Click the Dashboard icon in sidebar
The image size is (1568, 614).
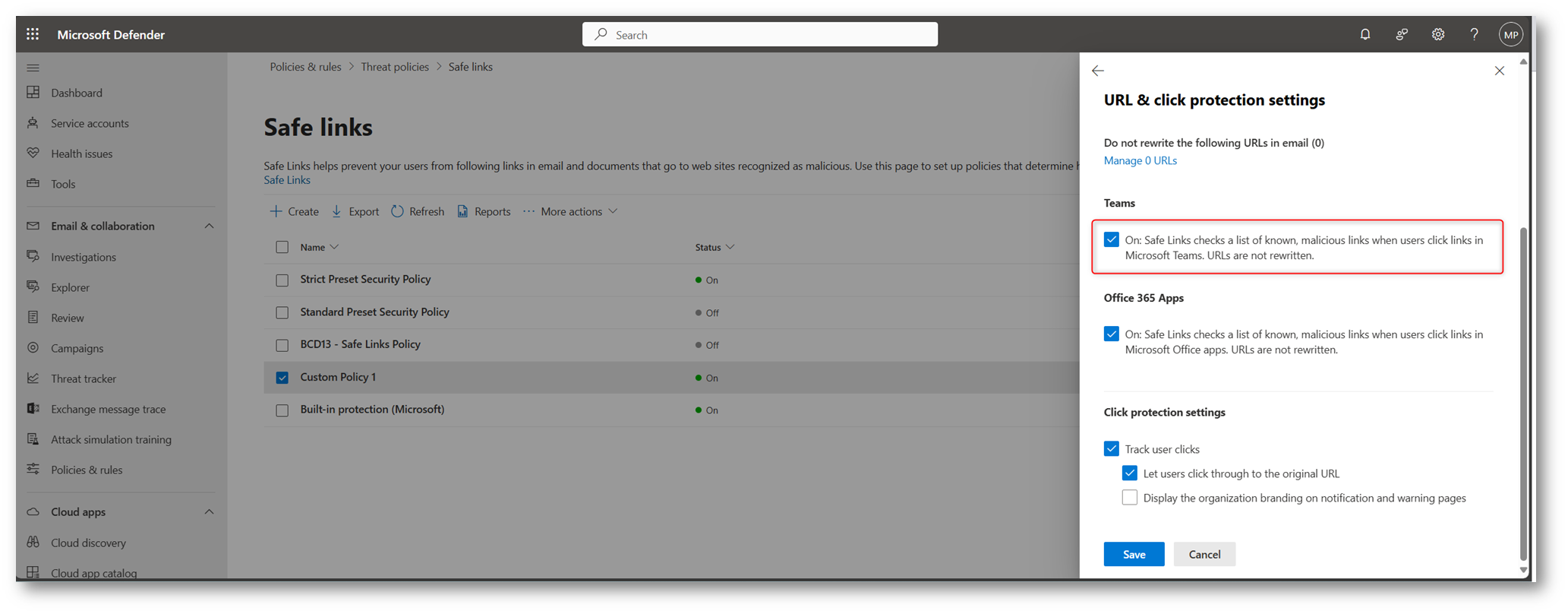[33, 92]
